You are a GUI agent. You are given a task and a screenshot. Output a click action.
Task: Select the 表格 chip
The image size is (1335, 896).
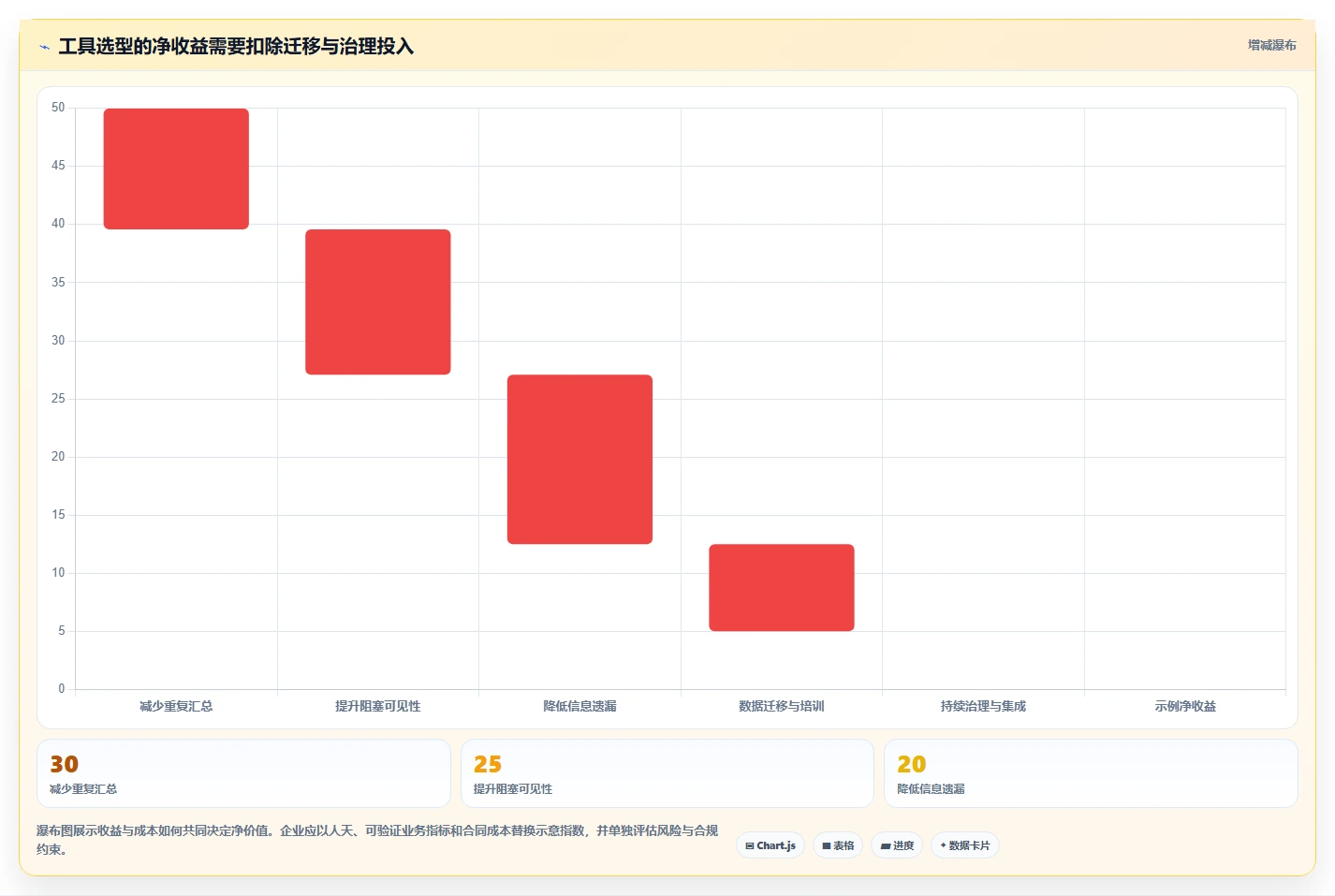(x=838, y=845)
